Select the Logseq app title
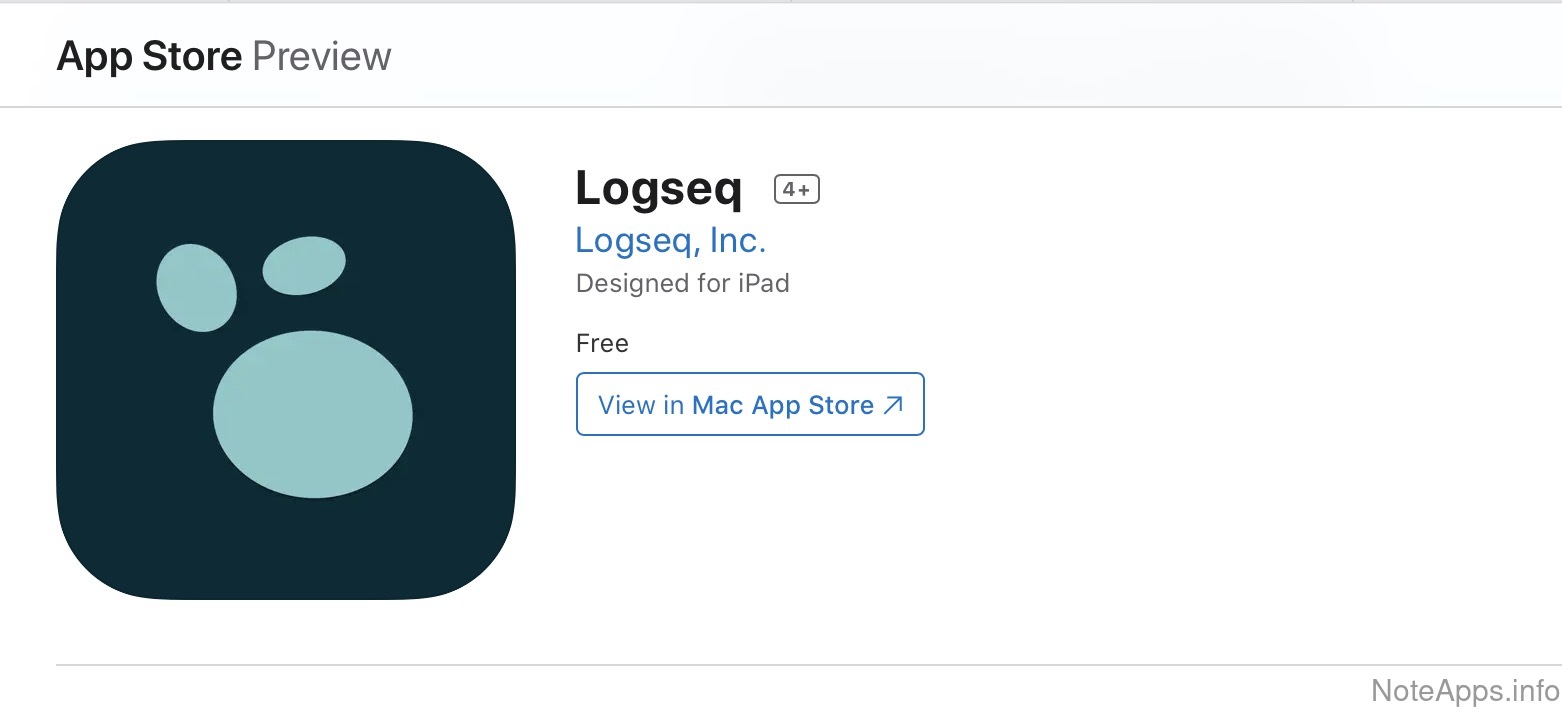 coord(659,188)
